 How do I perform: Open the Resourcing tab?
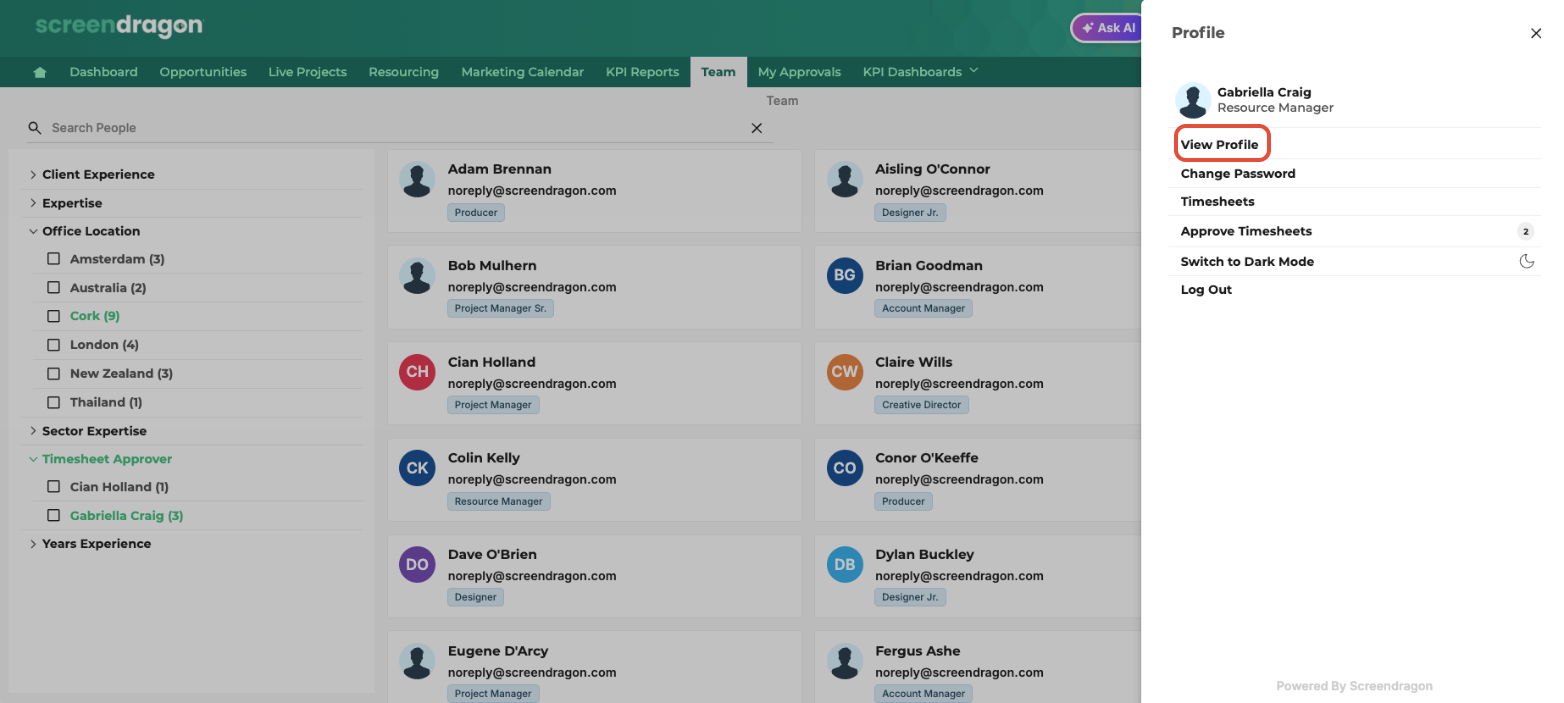coord(403,72)
